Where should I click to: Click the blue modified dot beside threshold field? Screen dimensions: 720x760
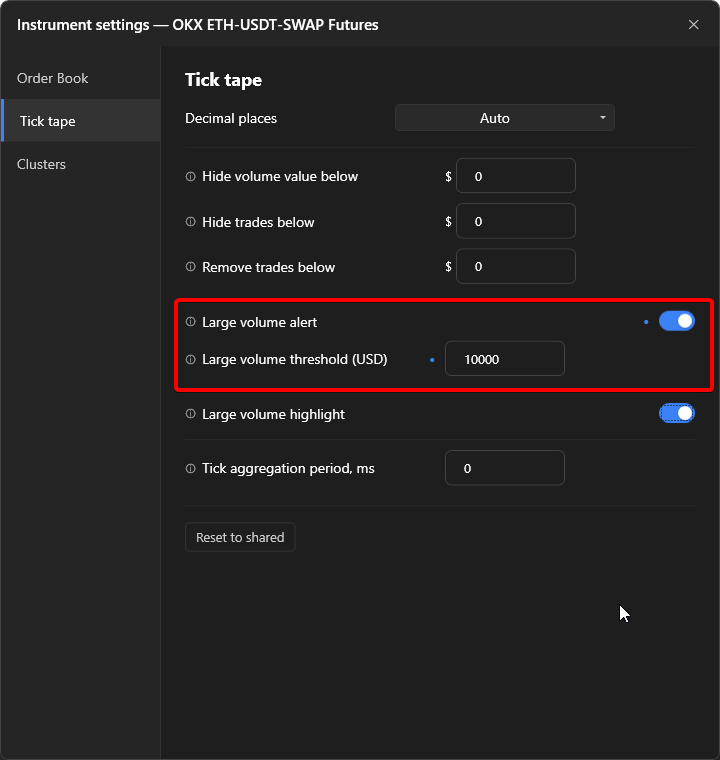pyautogui.click(x=432, y=360)
